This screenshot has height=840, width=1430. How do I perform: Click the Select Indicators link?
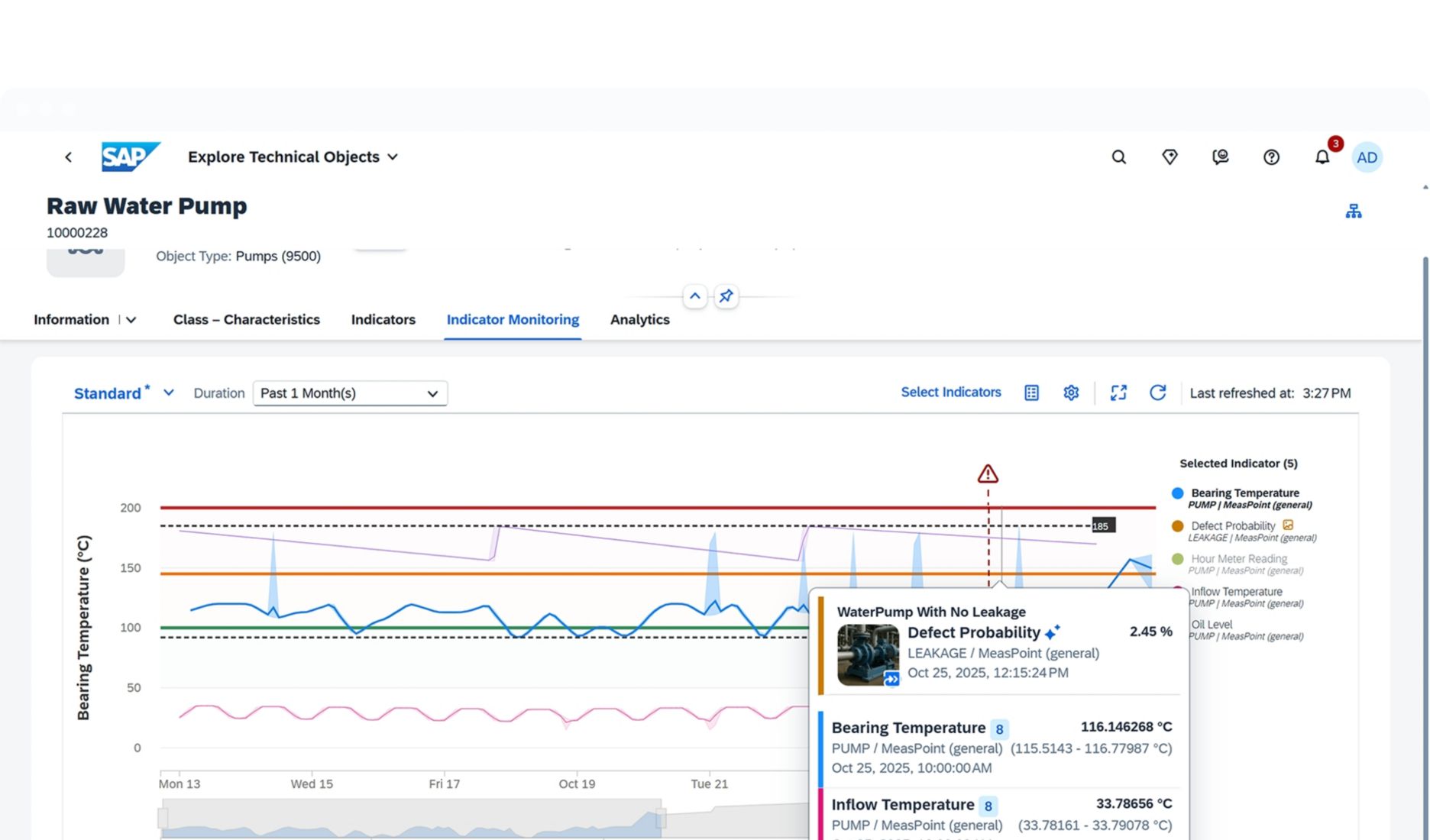950,393
